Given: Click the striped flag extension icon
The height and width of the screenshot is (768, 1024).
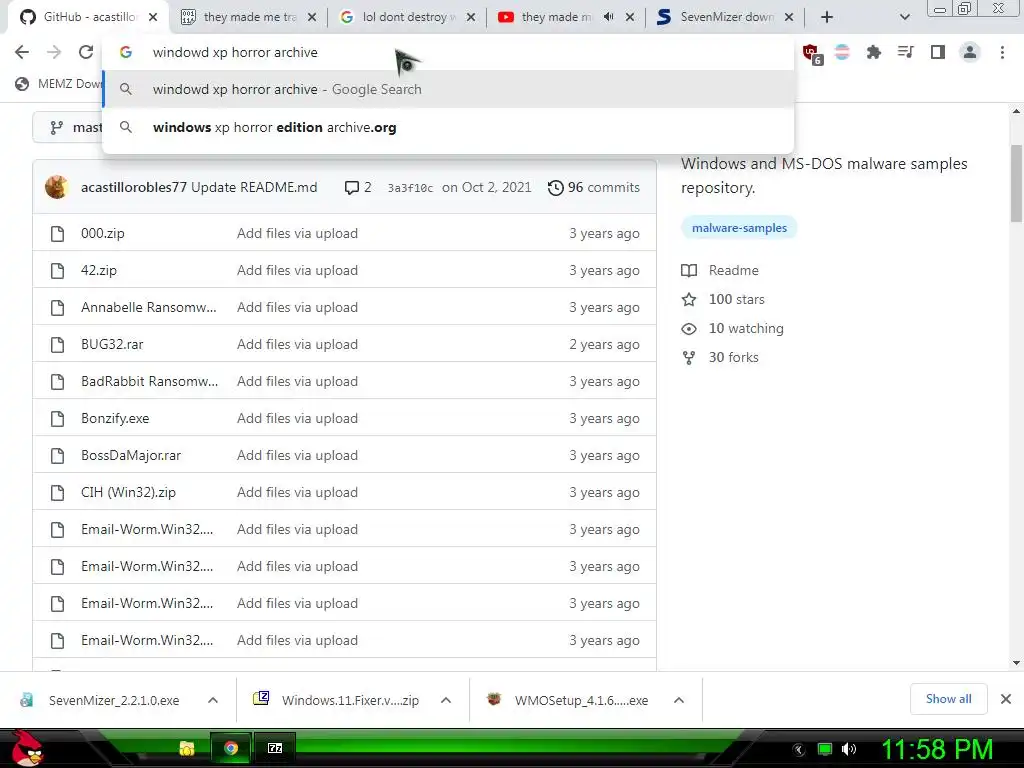Looking at the screenshot, I should 842,52.
